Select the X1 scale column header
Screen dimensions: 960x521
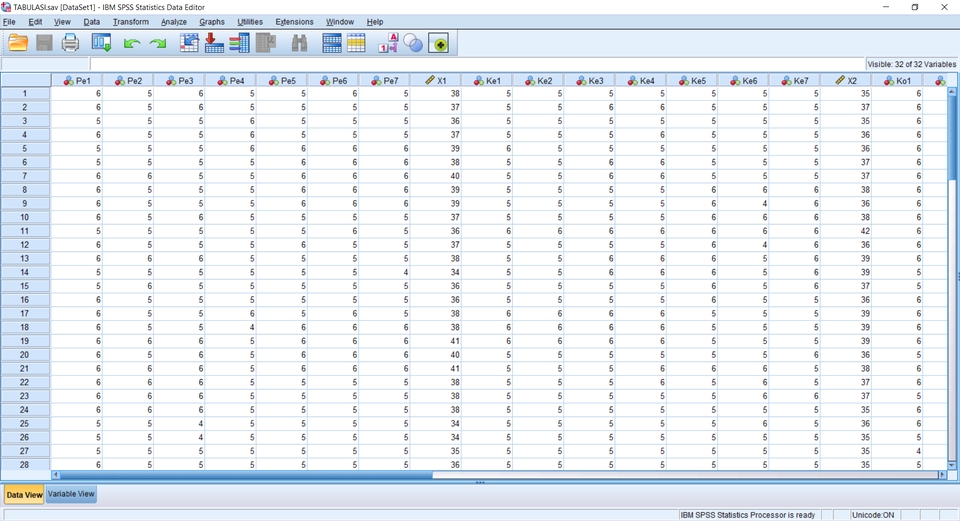[436, 80]
